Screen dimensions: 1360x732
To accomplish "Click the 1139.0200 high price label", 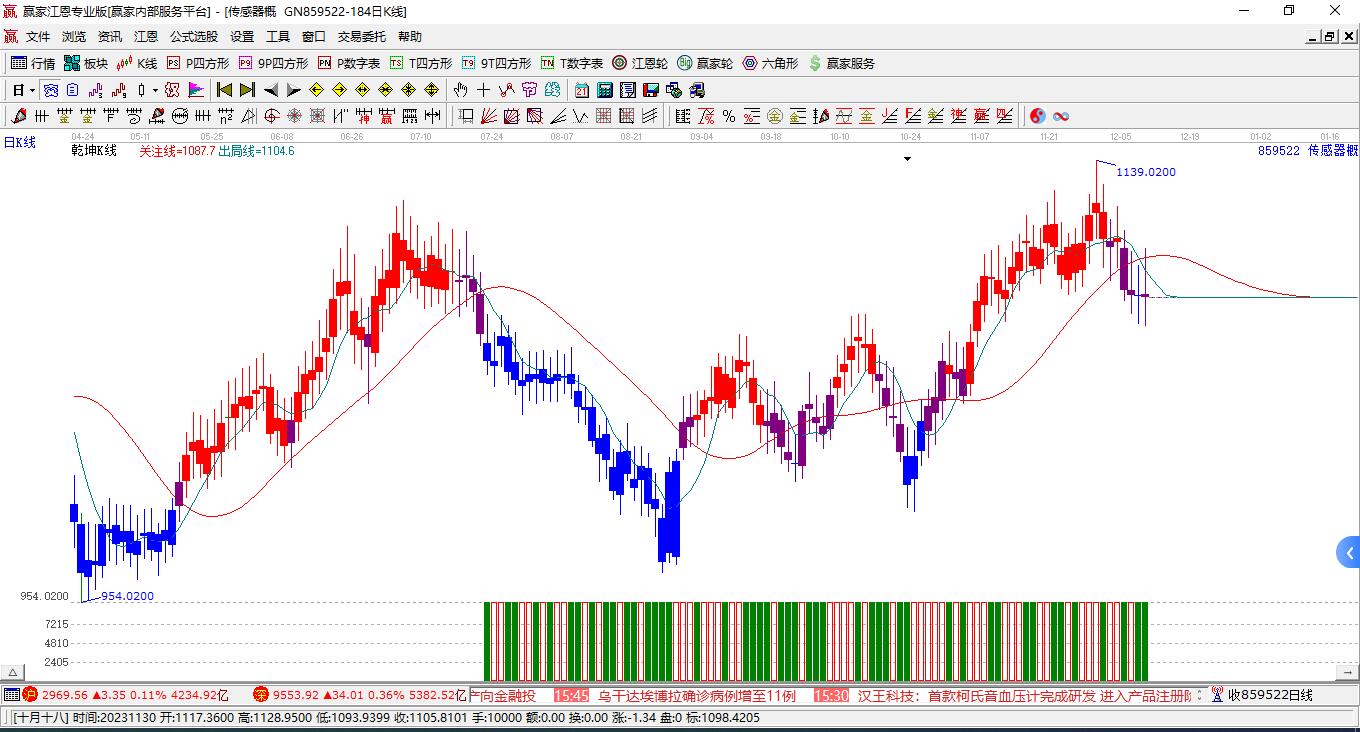I will (x=1146, y=172).
